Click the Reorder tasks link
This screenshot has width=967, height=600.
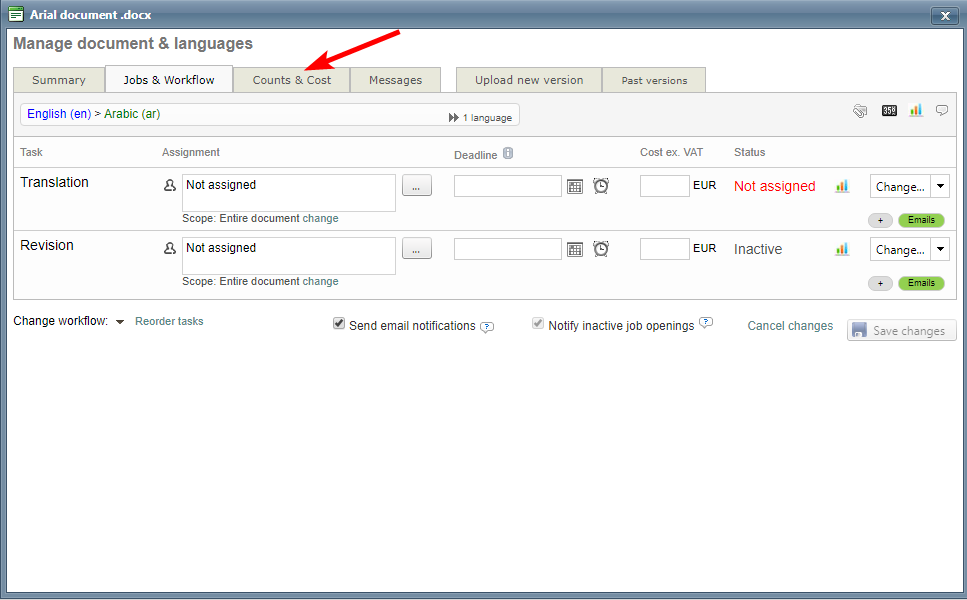pyautogui.click(x=169, y=321)
